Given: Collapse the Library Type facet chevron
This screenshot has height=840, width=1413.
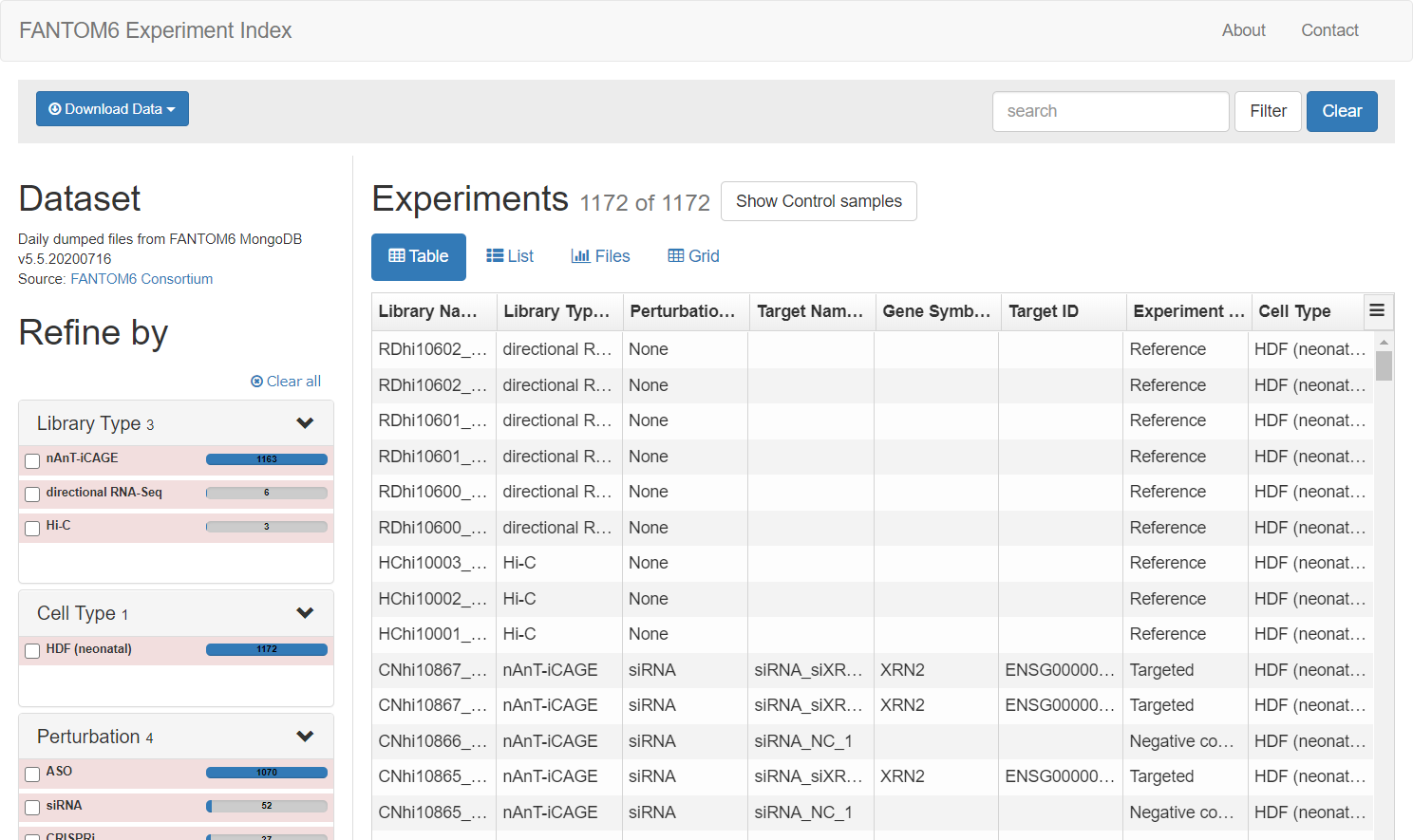Looking at the screenshot, I should tap(305, 423).
